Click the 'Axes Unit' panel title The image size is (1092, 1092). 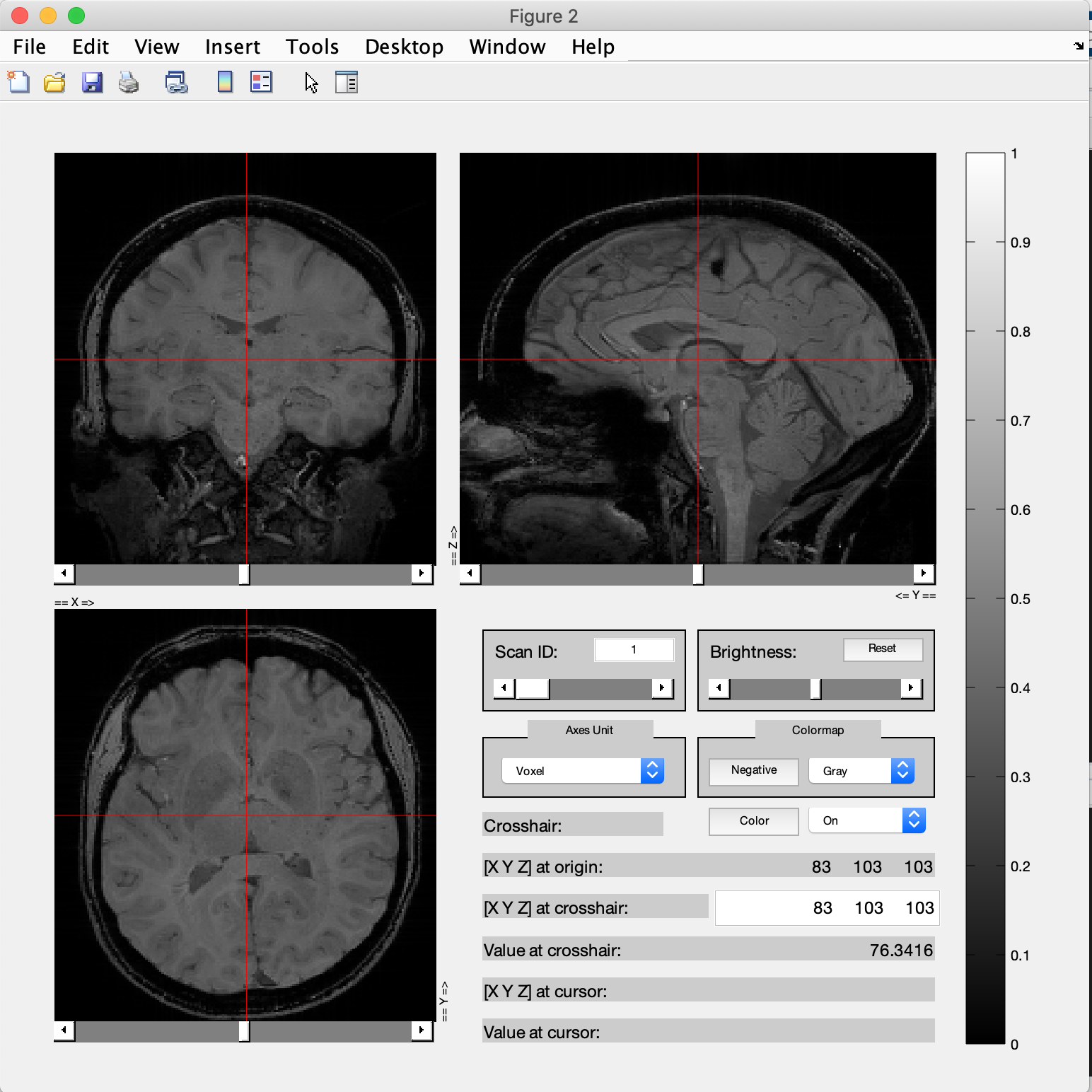tap(589, 730)
